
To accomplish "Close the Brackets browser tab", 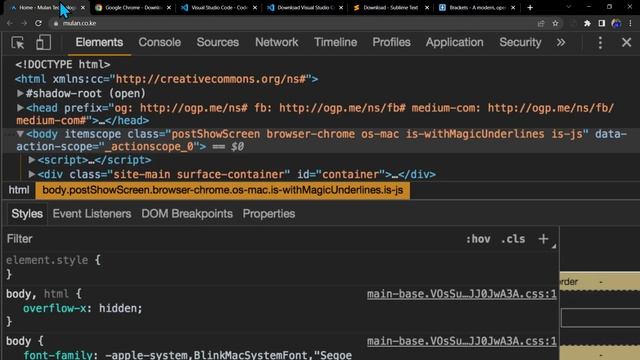I will pos(513,7).
